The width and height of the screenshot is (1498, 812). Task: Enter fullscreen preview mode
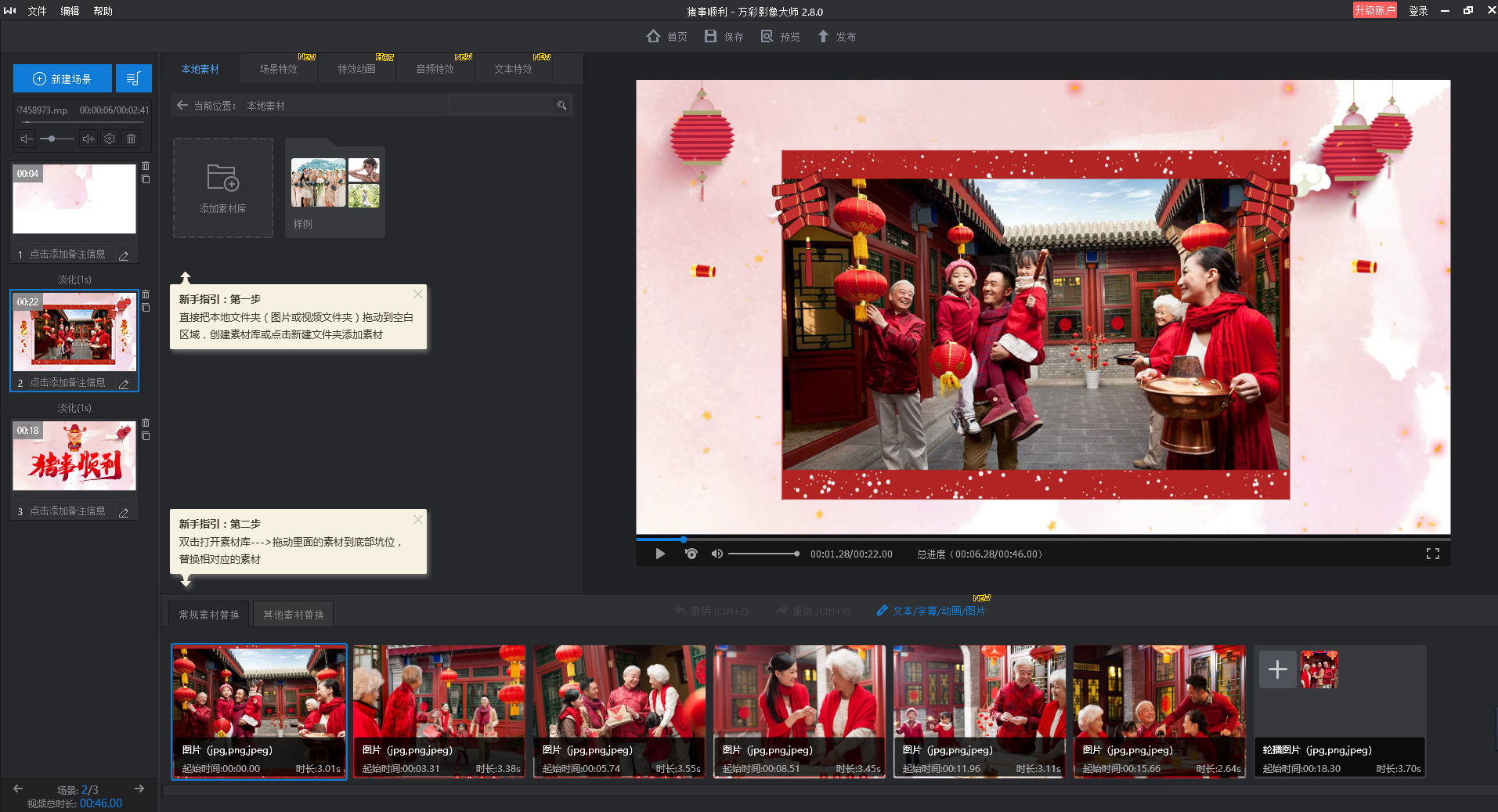1432,554
